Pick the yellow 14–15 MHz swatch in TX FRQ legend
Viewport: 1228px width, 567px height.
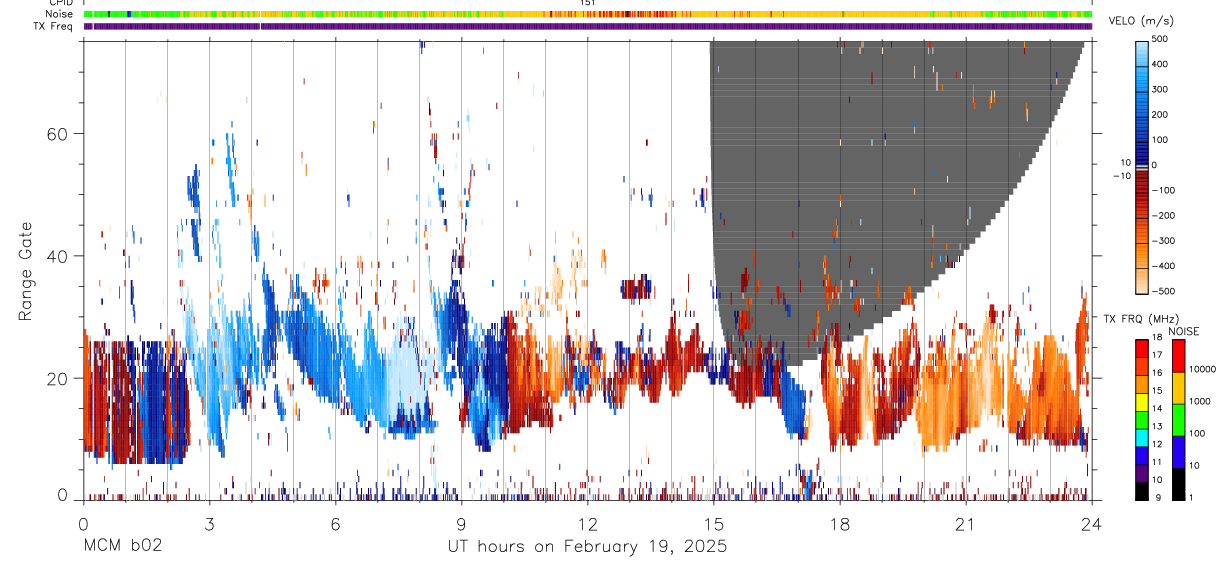1142,400
